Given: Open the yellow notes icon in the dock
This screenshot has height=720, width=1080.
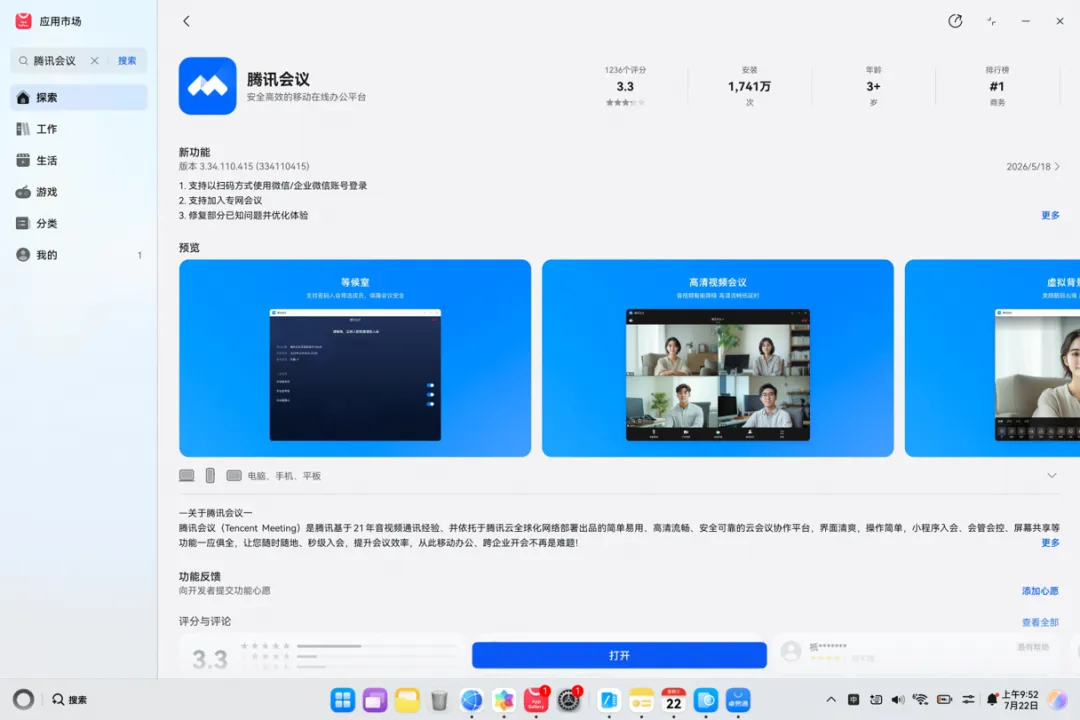Looking at the screenshot, I should 641,700.
